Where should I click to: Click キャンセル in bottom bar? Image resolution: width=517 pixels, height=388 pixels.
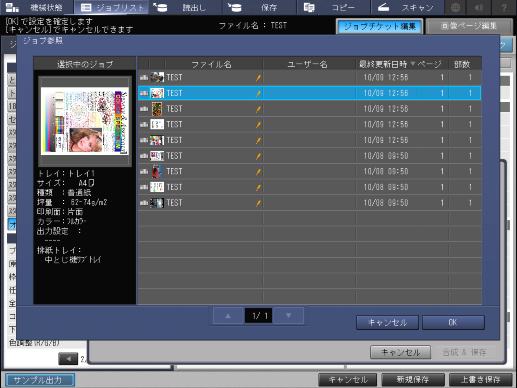[x=348, y=379]
